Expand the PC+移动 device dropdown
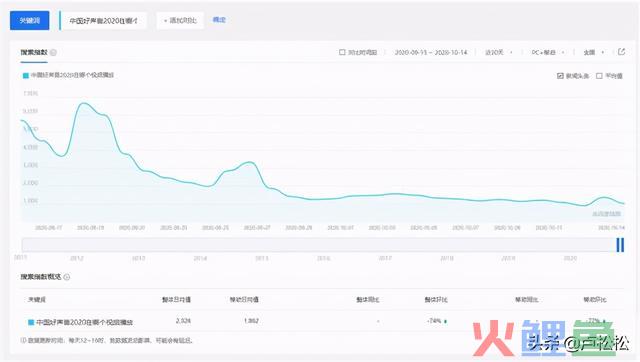This screenshot has height=362, width=640. click(548, 52)
